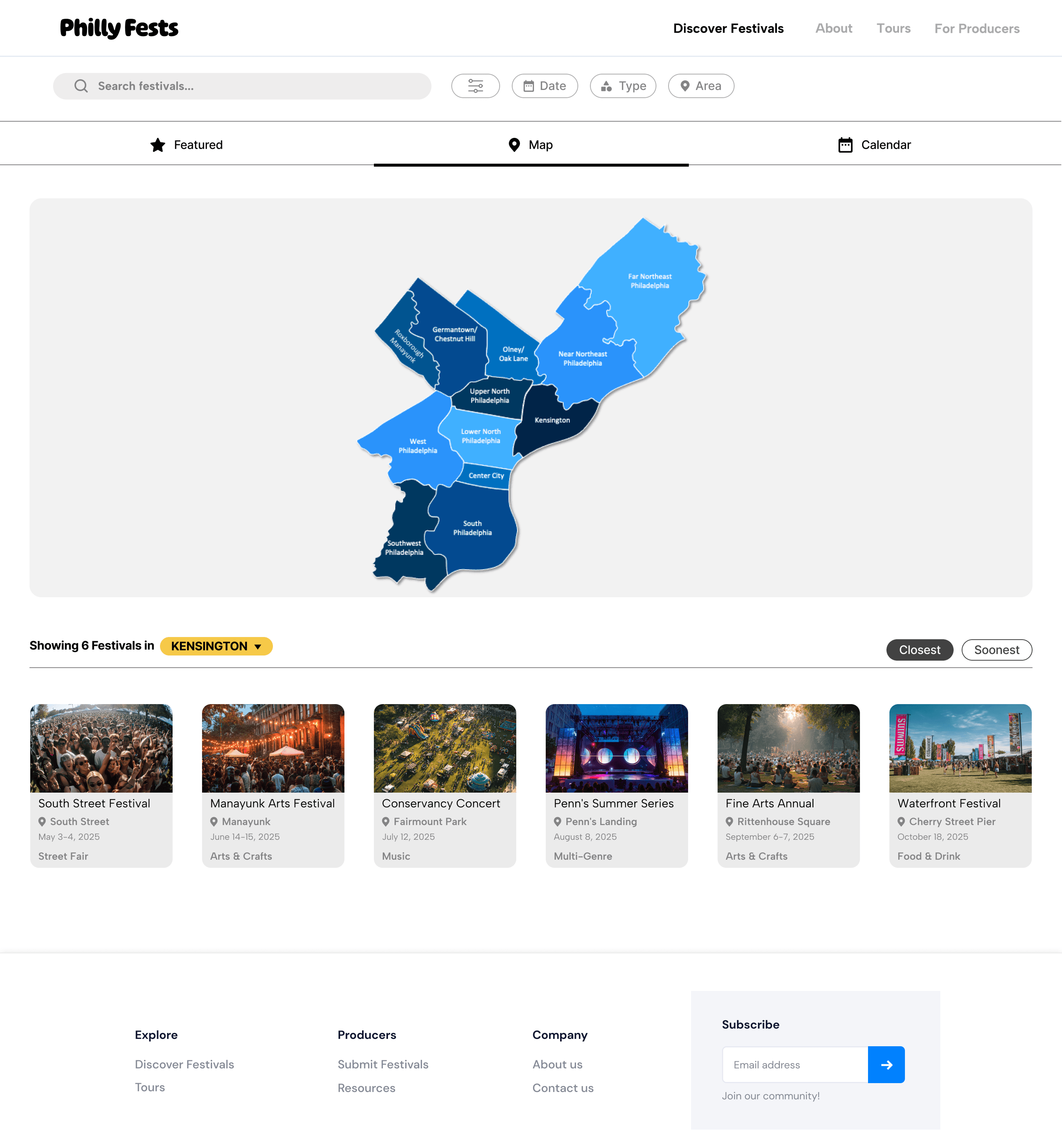1062x1148 pixels.
Task: Click the magnifier icon in search bar
Action: 81,86
